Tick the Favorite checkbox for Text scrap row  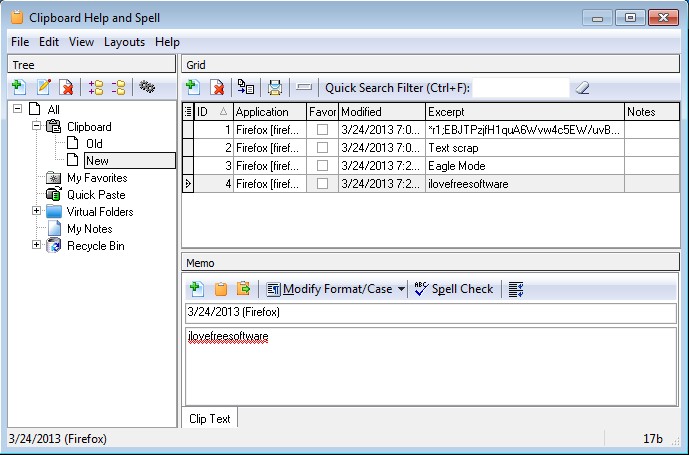pos(322,147)
